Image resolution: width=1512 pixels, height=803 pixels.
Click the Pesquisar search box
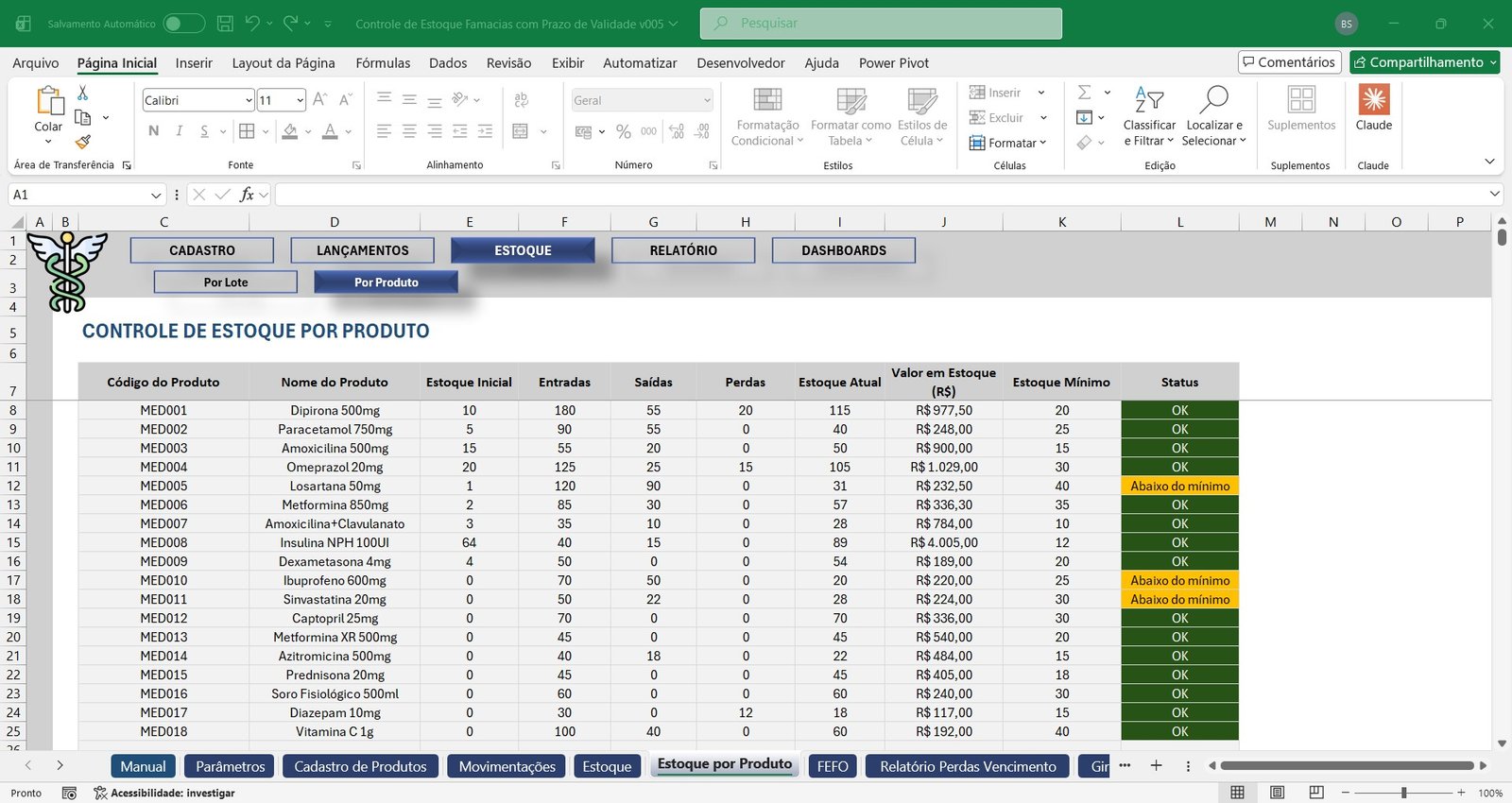click(881, 24)
